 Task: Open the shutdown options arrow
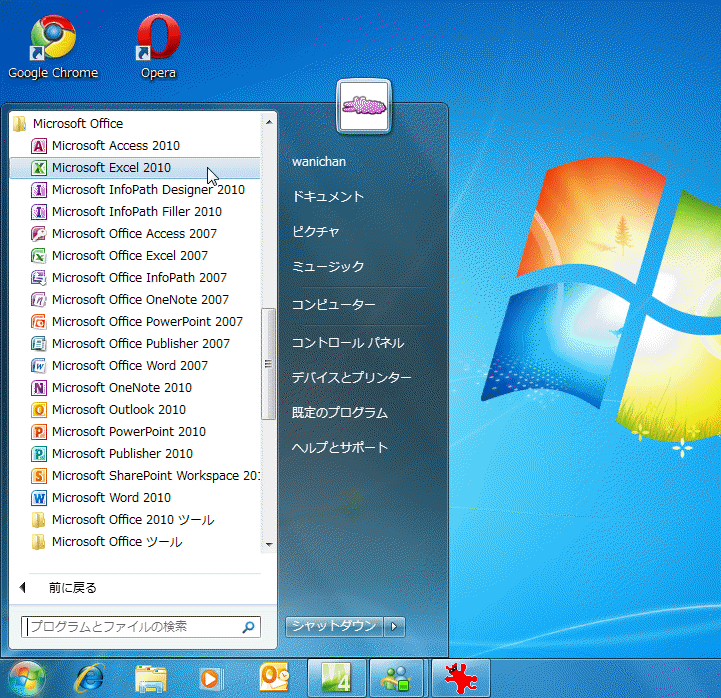coord(394,627)
